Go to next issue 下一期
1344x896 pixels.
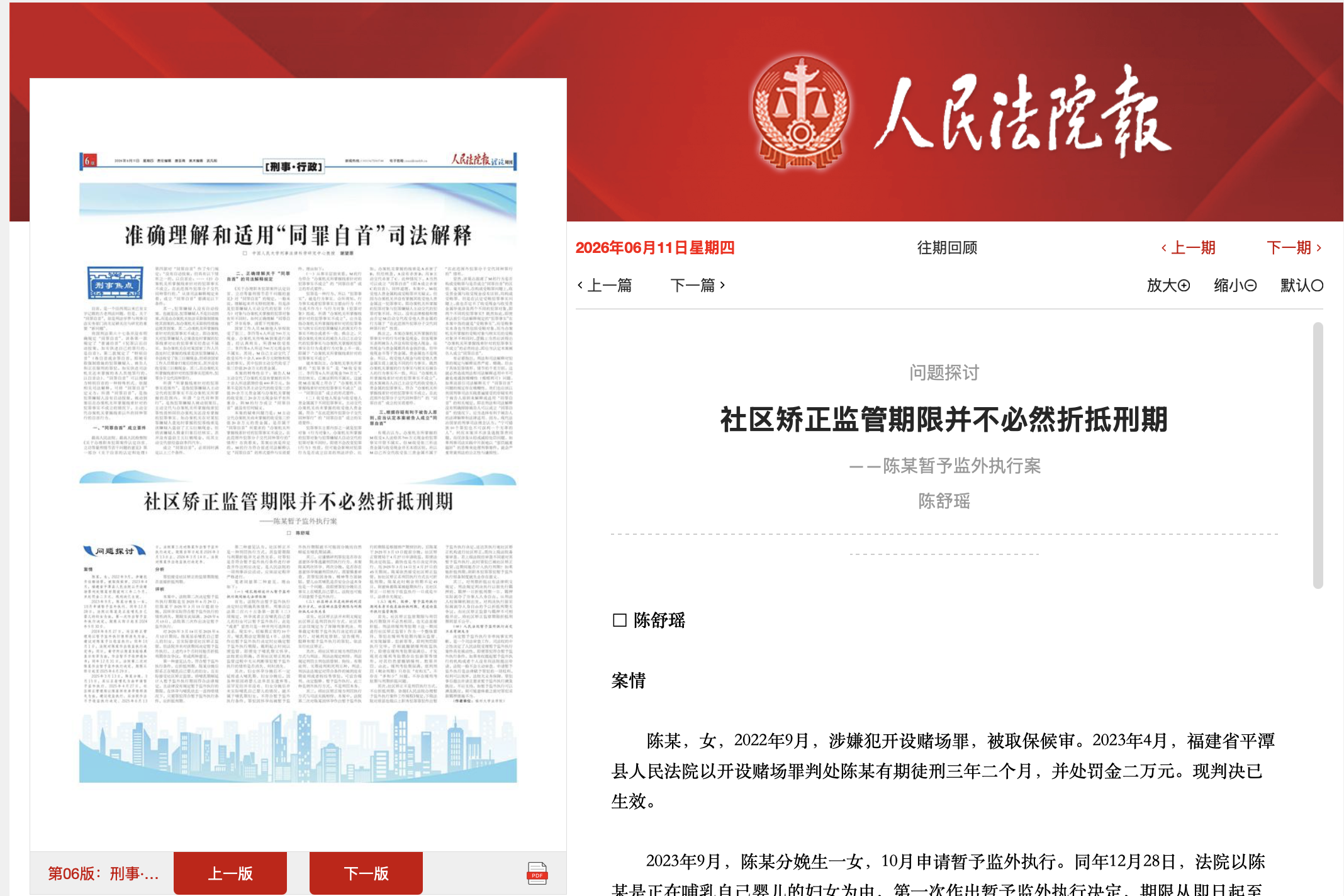click(x=1294, y=247)
